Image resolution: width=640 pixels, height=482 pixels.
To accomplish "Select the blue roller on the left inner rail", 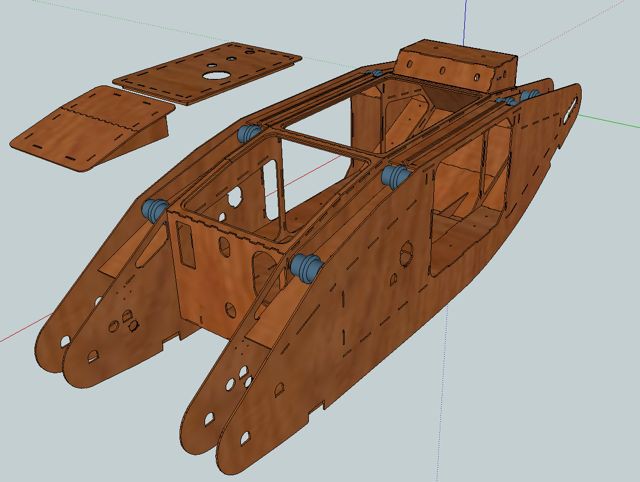I will click(x=248, y=133).
